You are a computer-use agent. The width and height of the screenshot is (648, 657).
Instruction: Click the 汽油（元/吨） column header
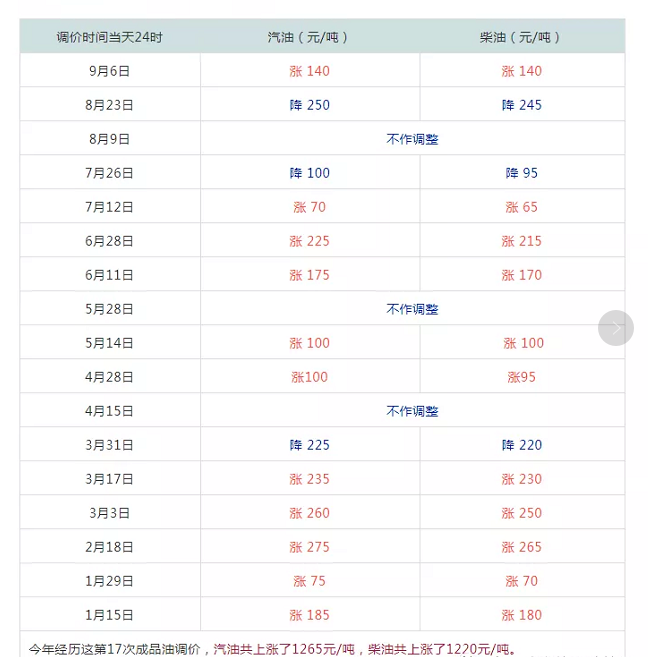310,37
